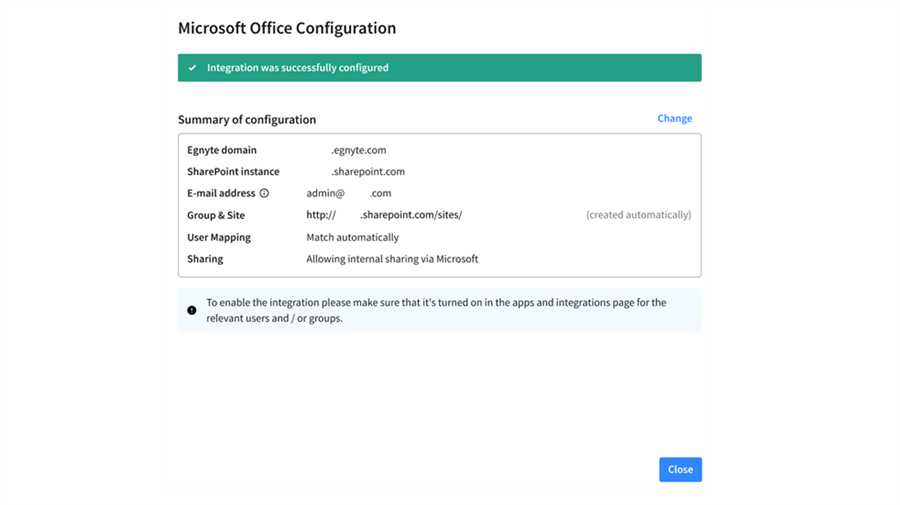Select the admin@ e-mail address value

[x=348, y=193]
